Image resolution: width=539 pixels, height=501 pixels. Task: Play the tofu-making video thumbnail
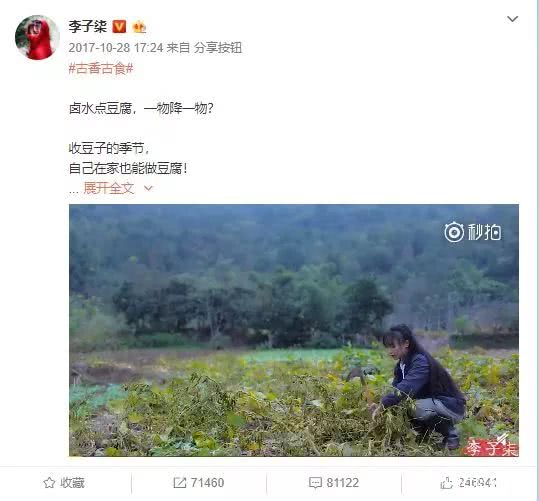(x=294, y=330)
